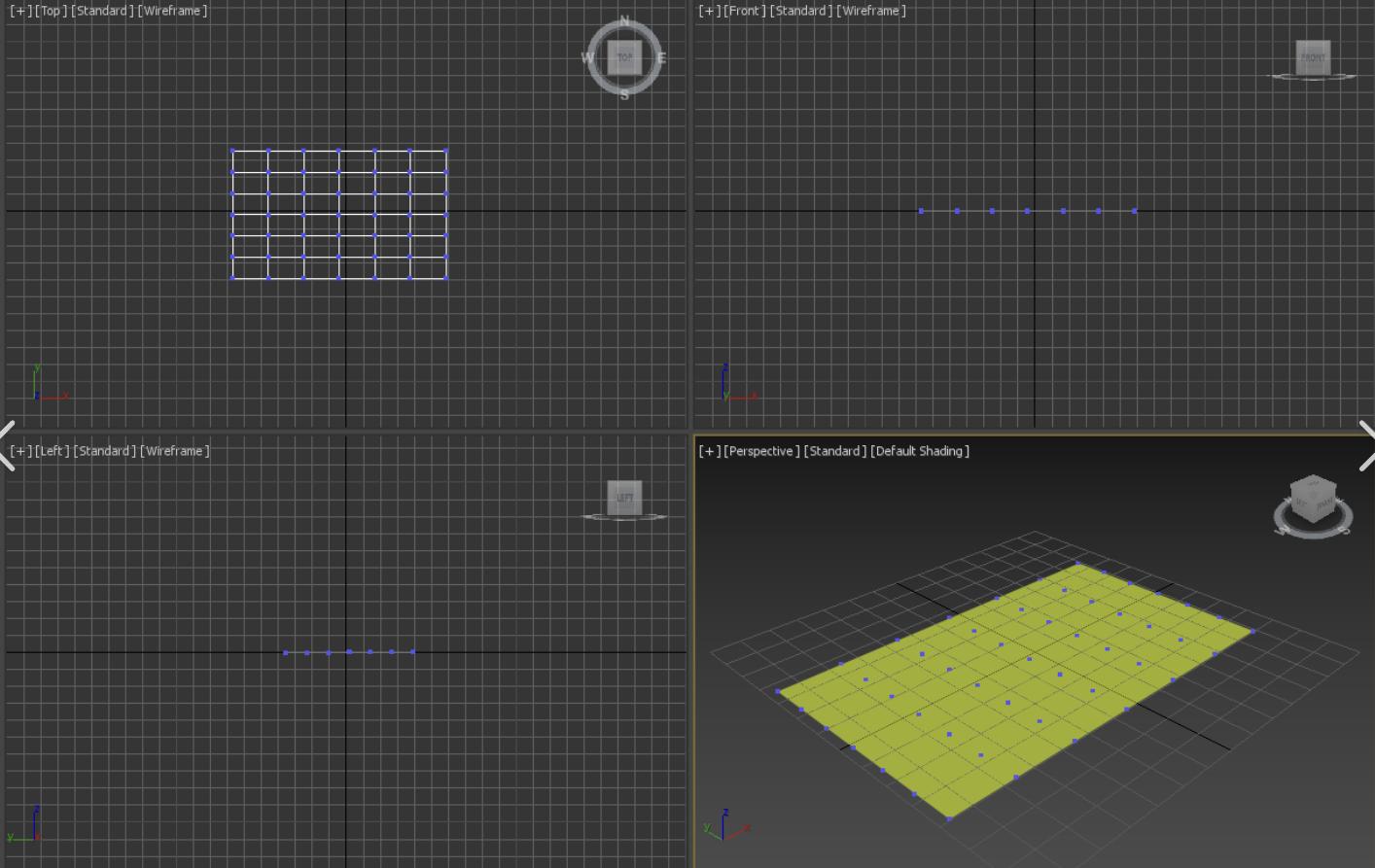Click the right-edge panel chevron arrow
The width and height of the screenshot is (1375, 868).
tap(1367, 445)
